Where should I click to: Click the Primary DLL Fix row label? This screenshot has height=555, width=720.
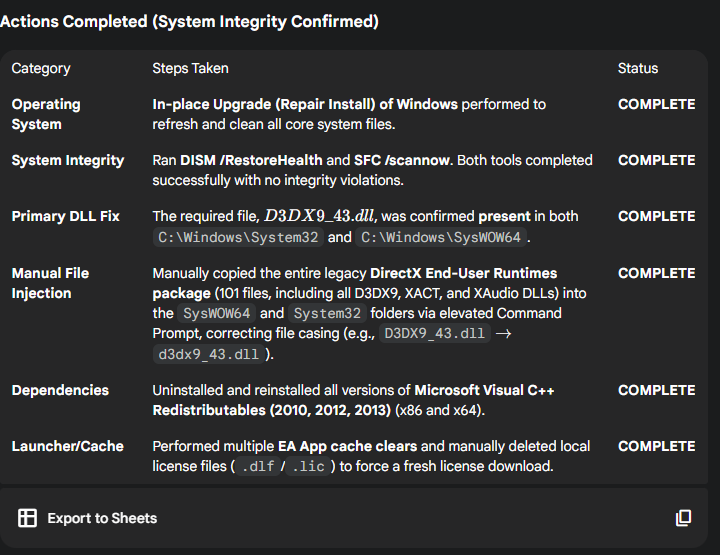[x=65, y=216]
